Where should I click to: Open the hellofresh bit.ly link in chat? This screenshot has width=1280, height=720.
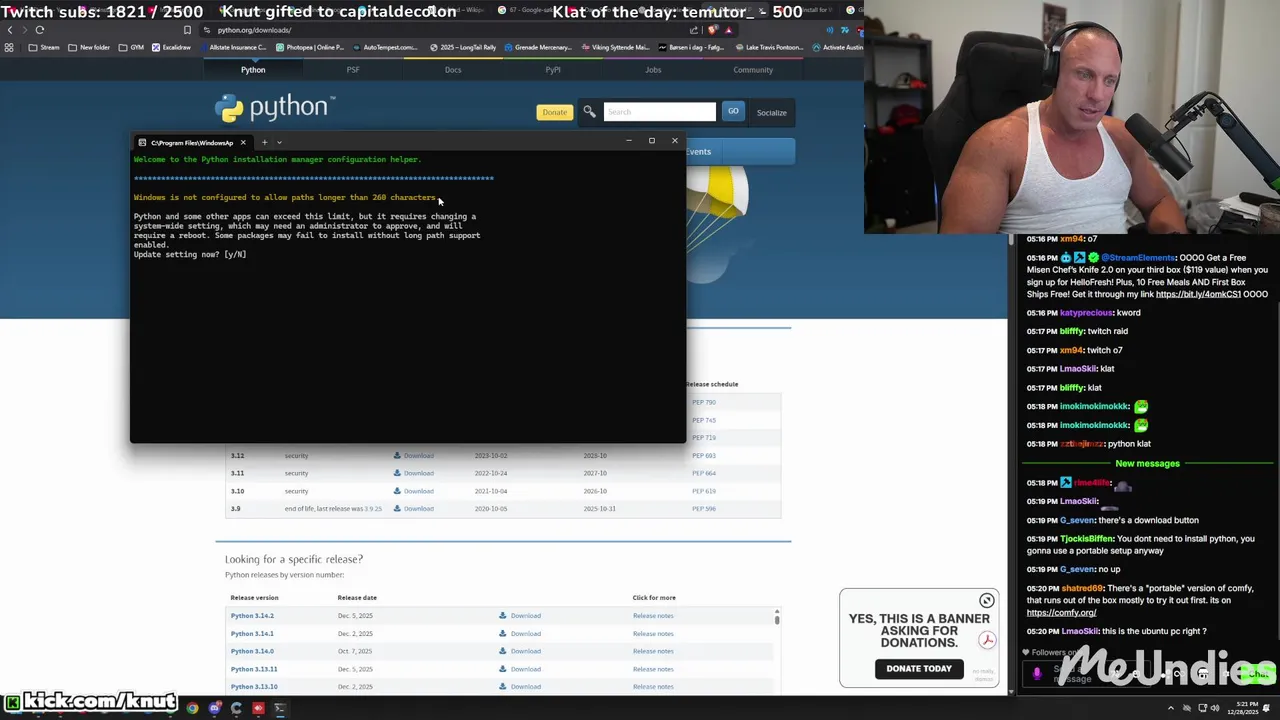coord(1198,295)
